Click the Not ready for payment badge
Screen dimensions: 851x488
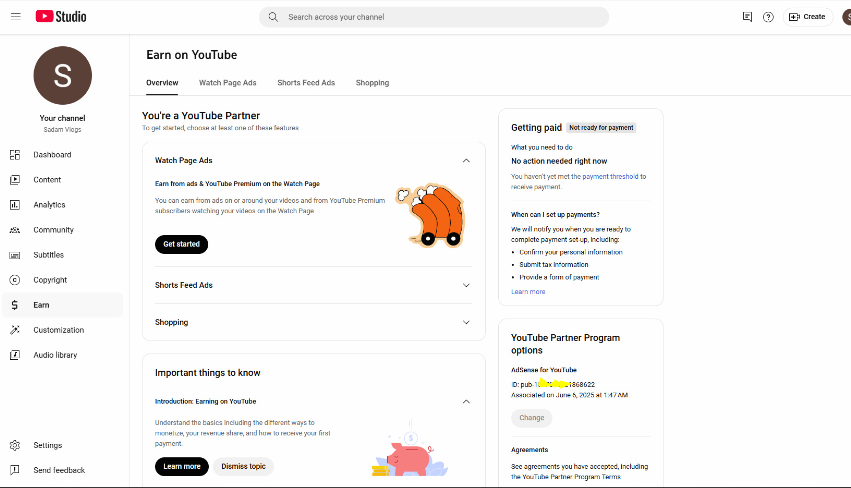pos(601,128)
